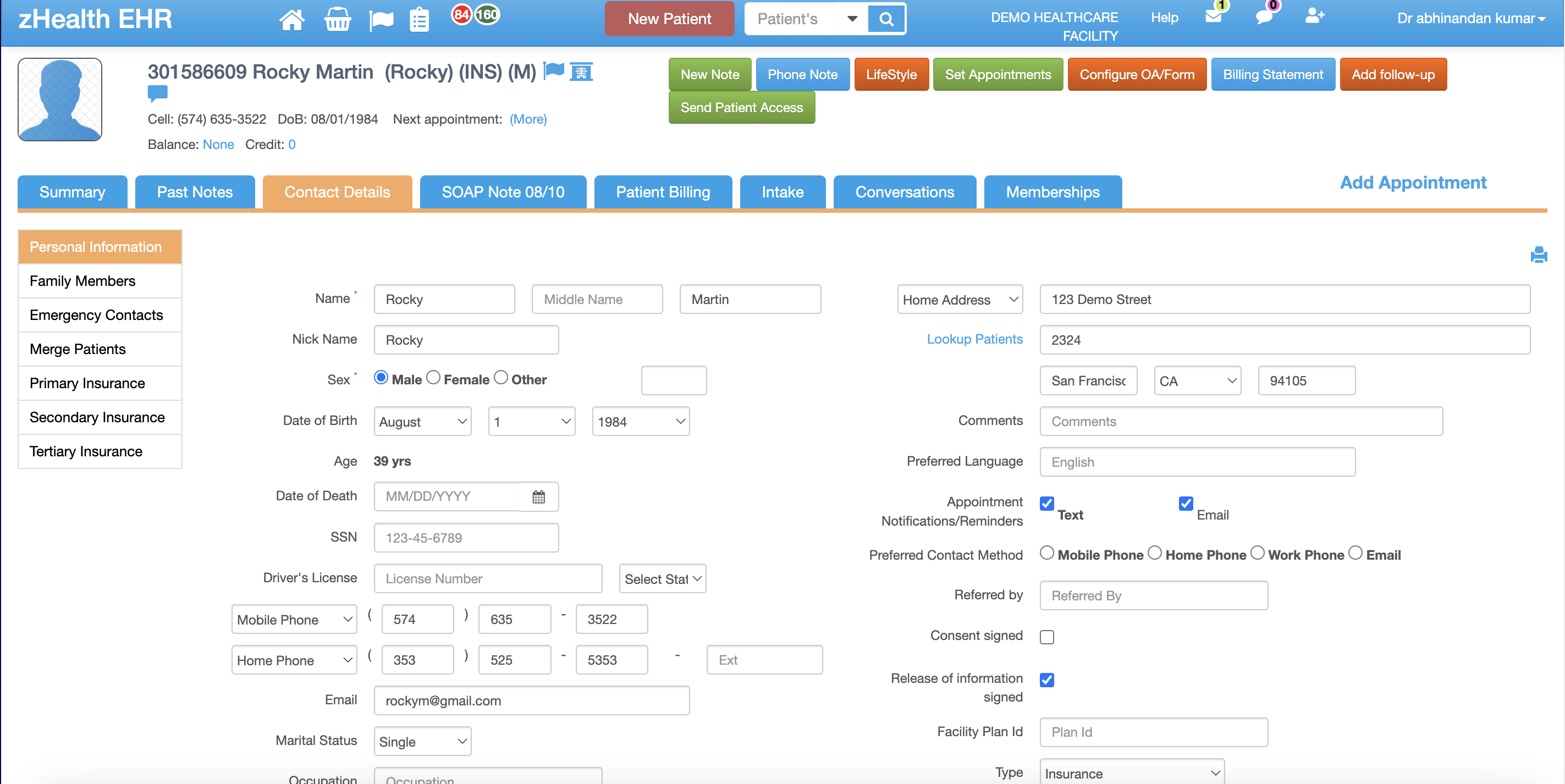The image size is (1565, 784).
Task: Open the birth month August dropdown
Action: click(423, 422)
